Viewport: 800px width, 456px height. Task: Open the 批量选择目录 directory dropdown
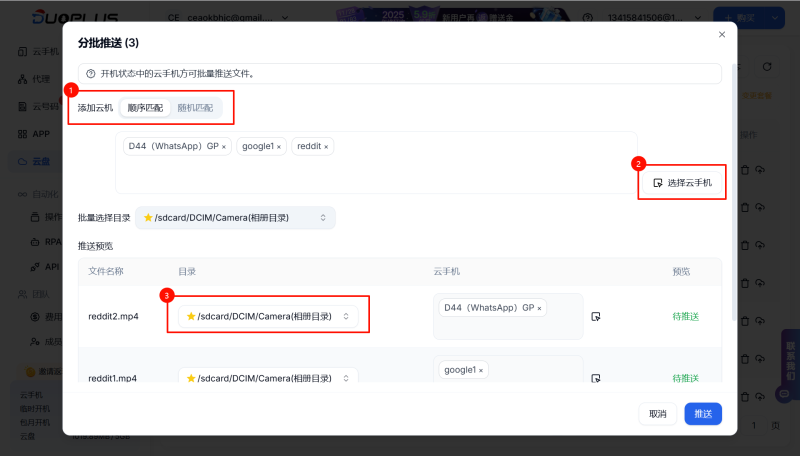click(x=236, y=217)
